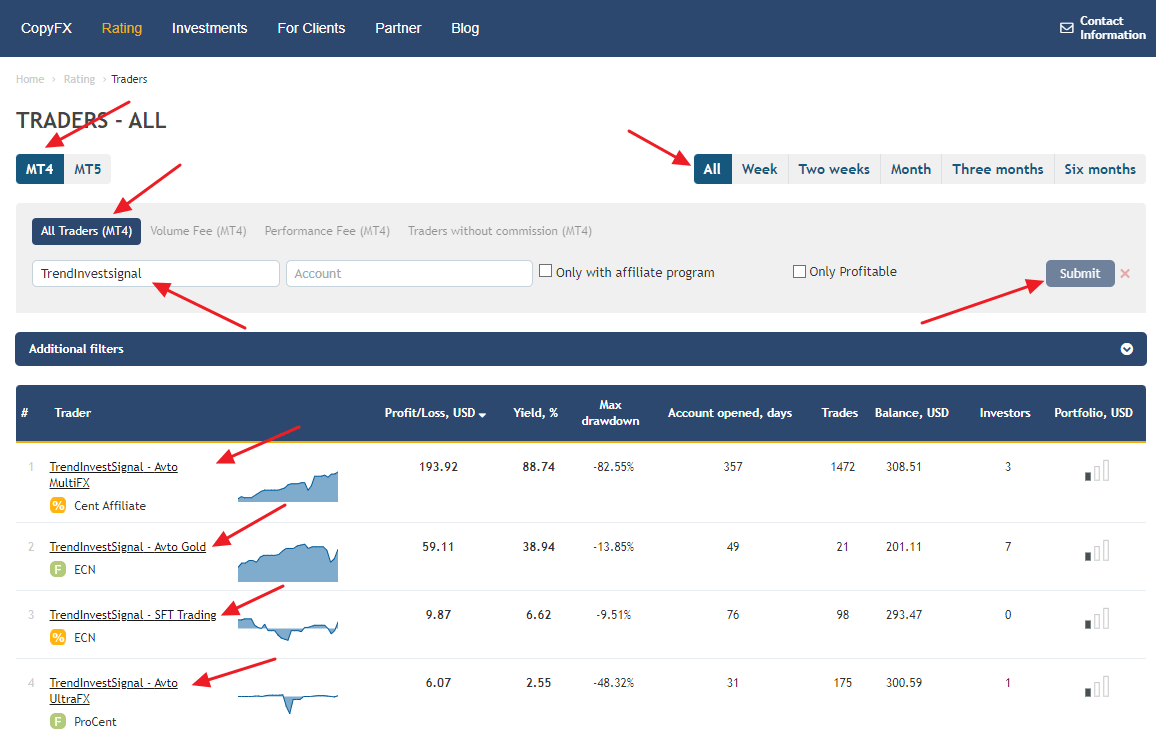Image resolution: width=1156 pixels, height=732 pixels.
Task: Sort by Profit/Loss, USD column header
Action: click(435, 413)
